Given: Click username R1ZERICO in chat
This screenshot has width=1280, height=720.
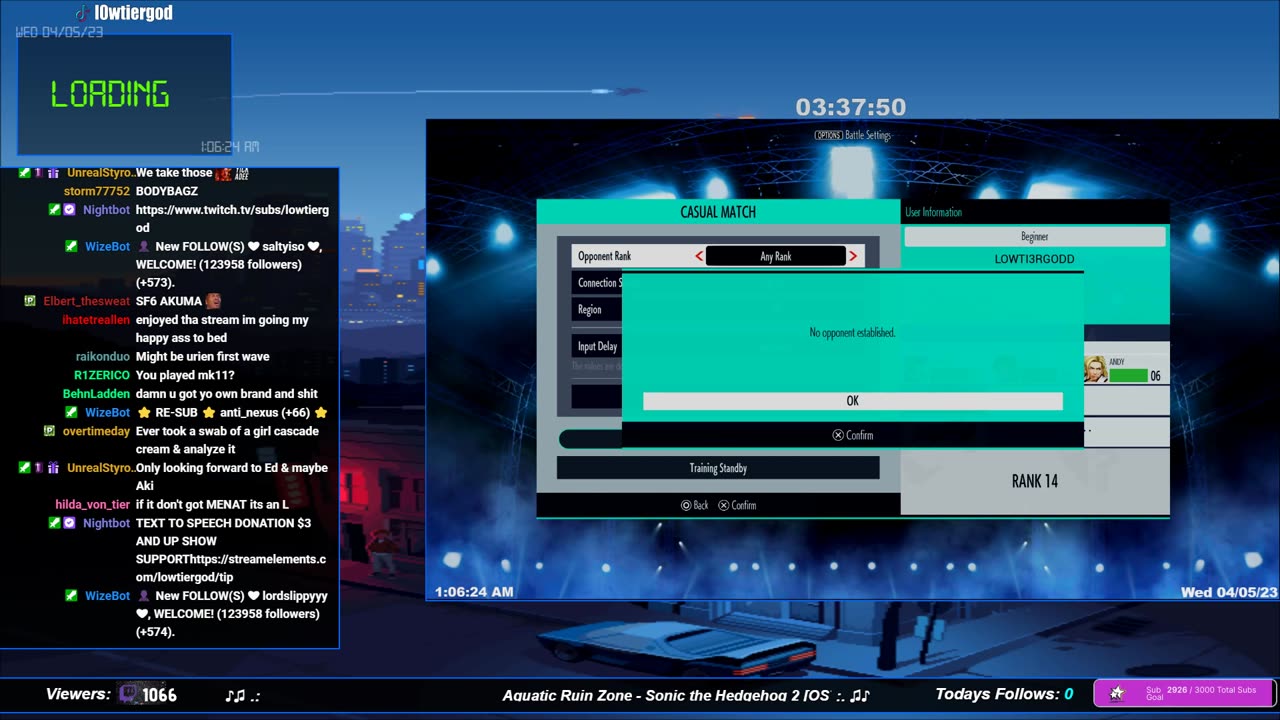Looking at the screenshot, I should [102, 375].
